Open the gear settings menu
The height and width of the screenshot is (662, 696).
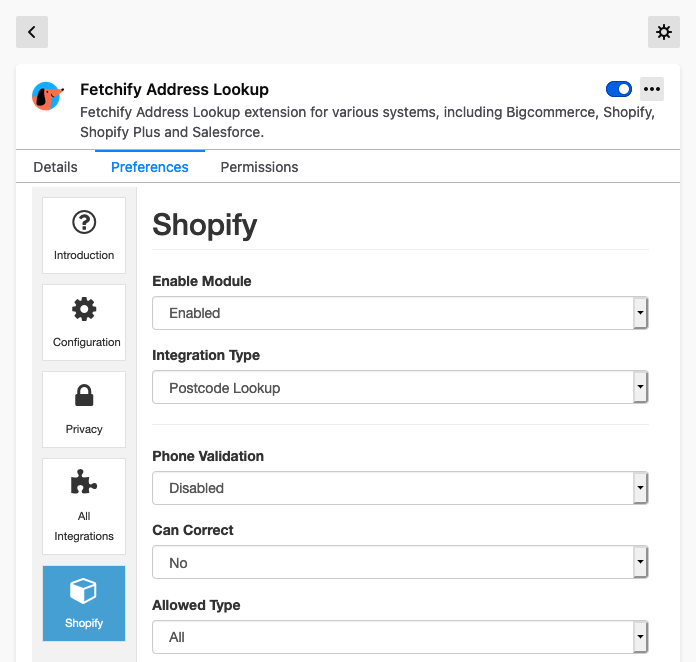[664, 32]
